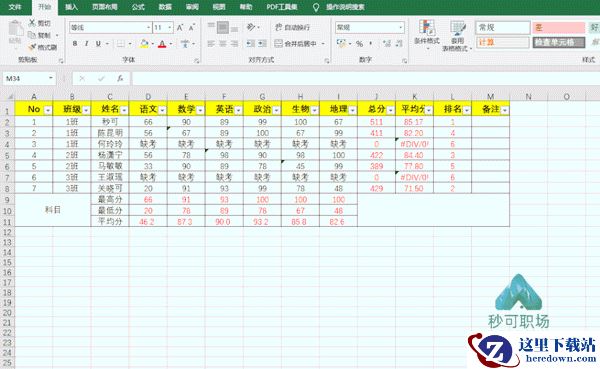Open the 文件 menu tab
600x369 pixels.
[15, 7]
